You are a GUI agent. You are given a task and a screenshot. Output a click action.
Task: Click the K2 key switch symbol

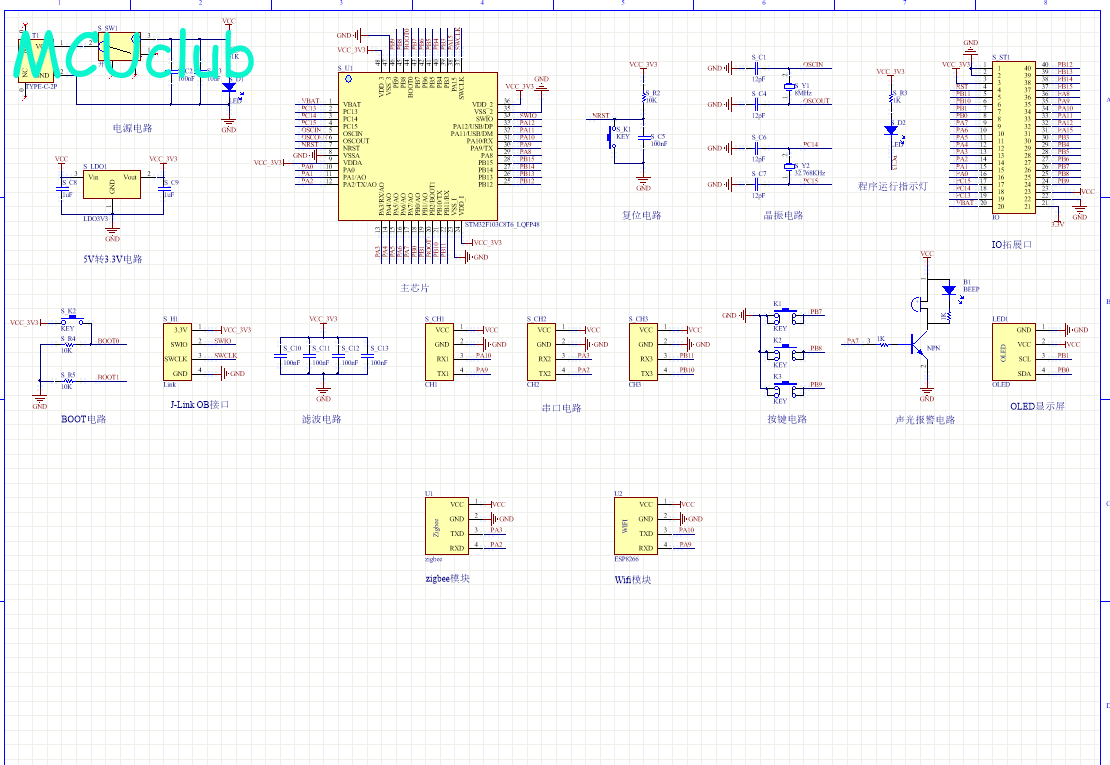pos(786,352)
